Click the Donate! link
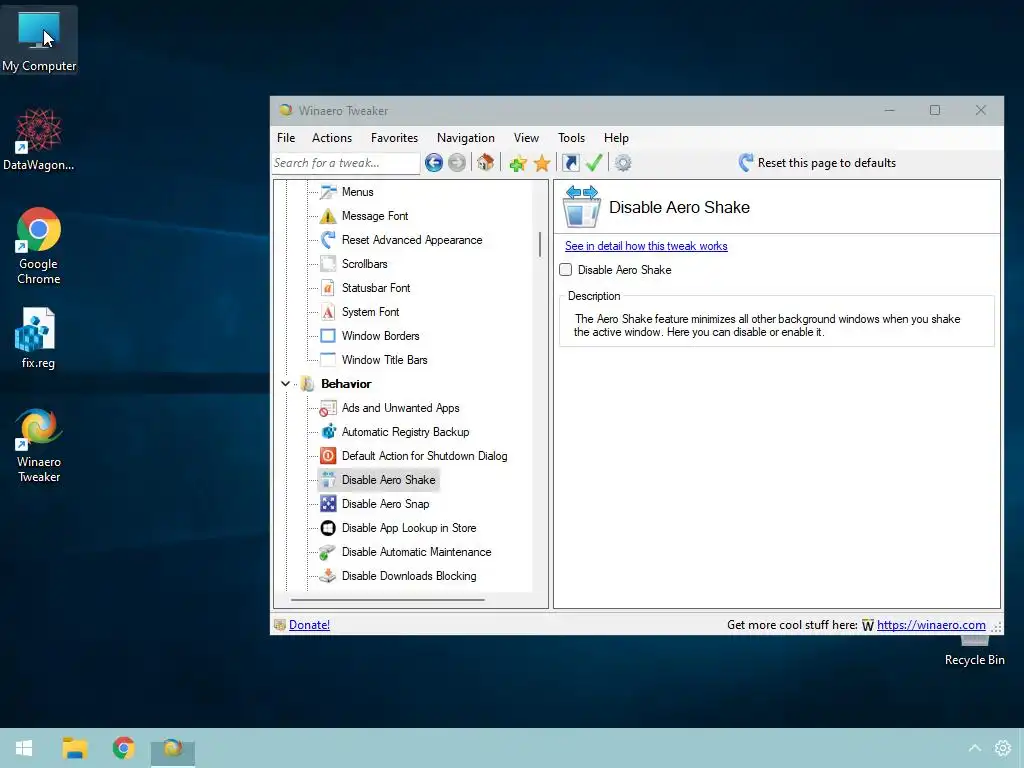The width and height of the screenshot is (1024, 768). [309, 625]
